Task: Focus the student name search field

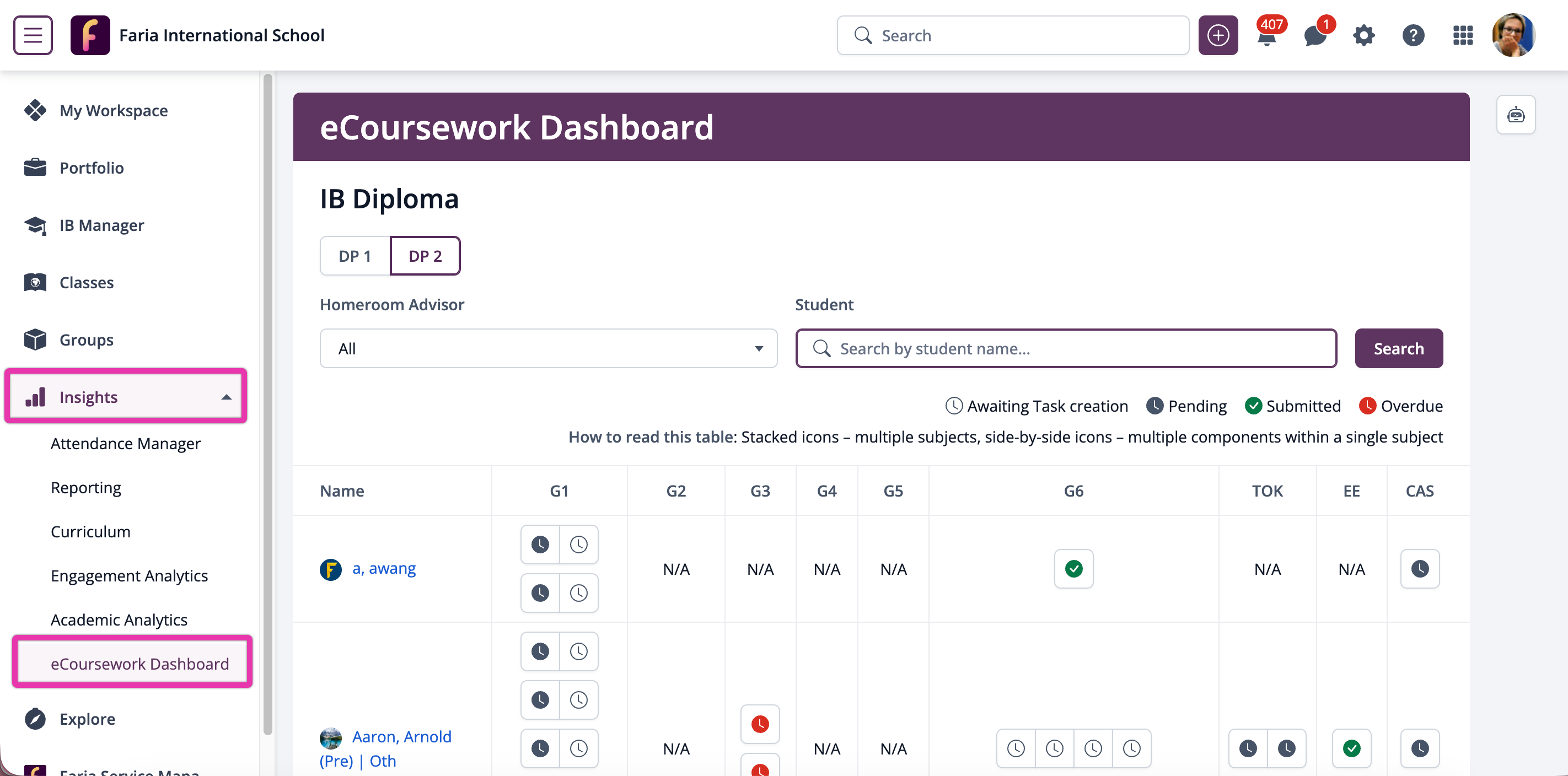Action: (1066, 348)
